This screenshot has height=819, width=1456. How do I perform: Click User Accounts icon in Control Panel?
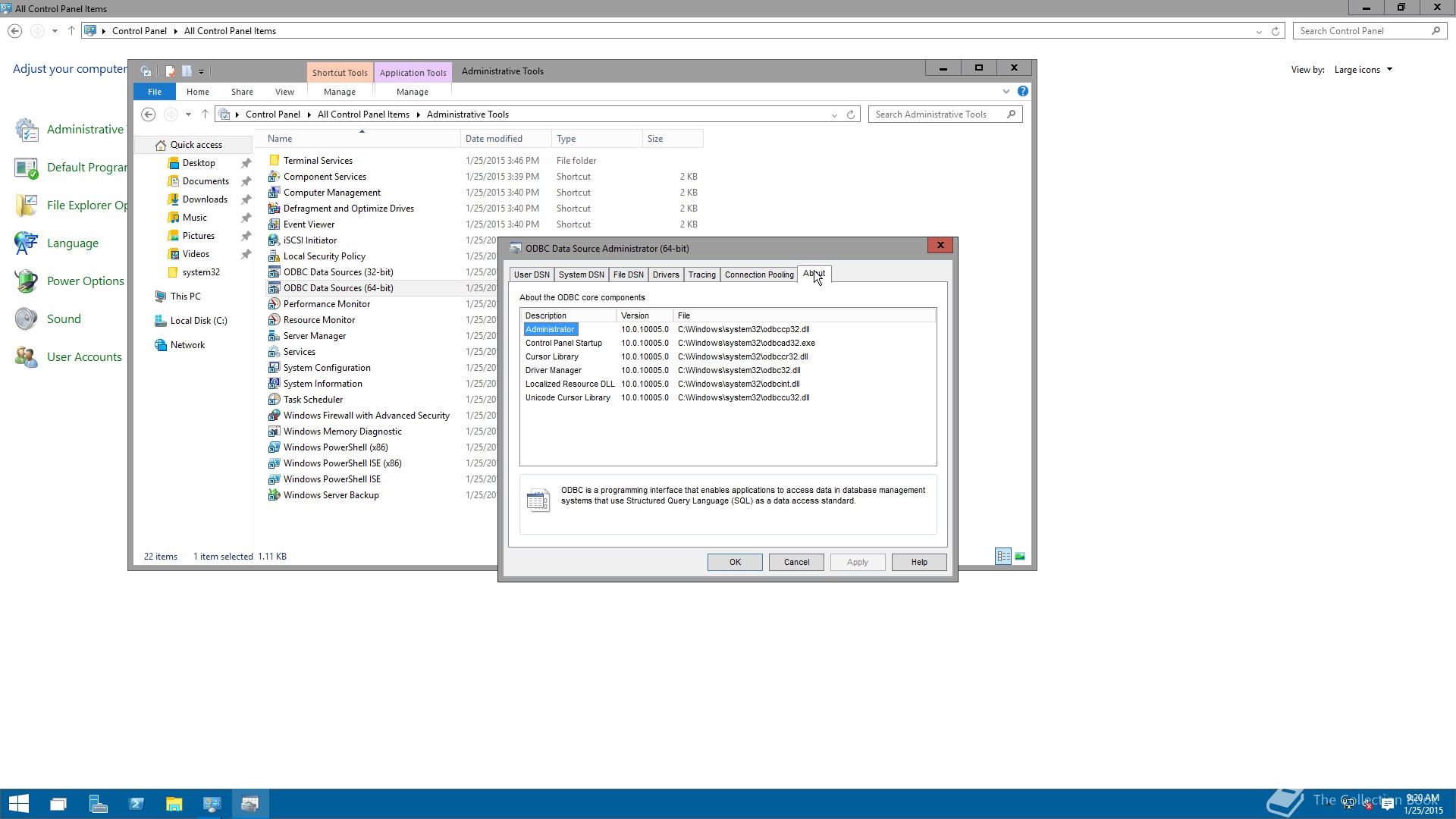point(27,357)
